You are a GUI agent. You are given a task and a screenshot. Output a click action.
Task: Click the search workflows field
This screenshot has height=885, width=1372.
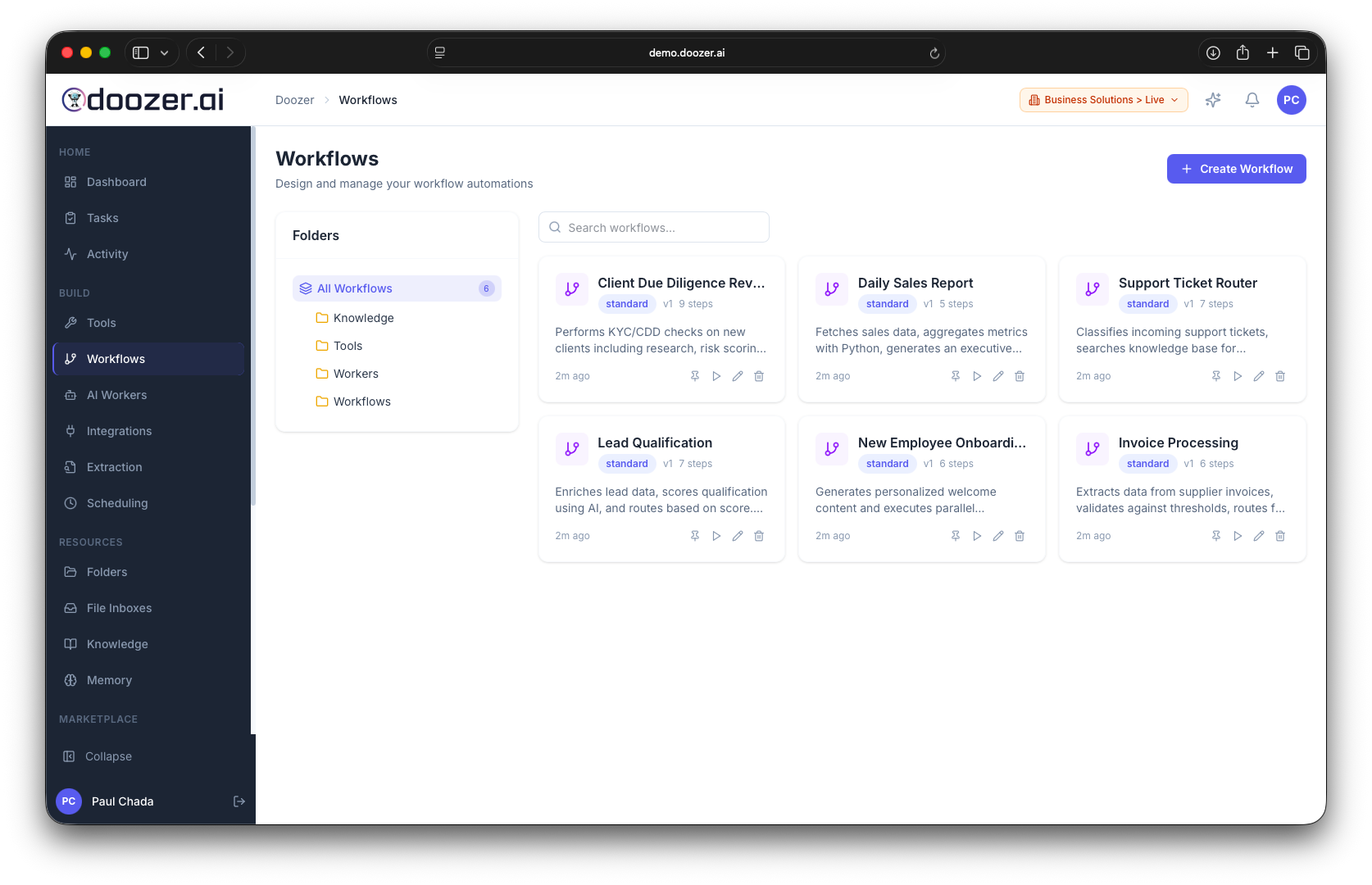pos(653,227)
